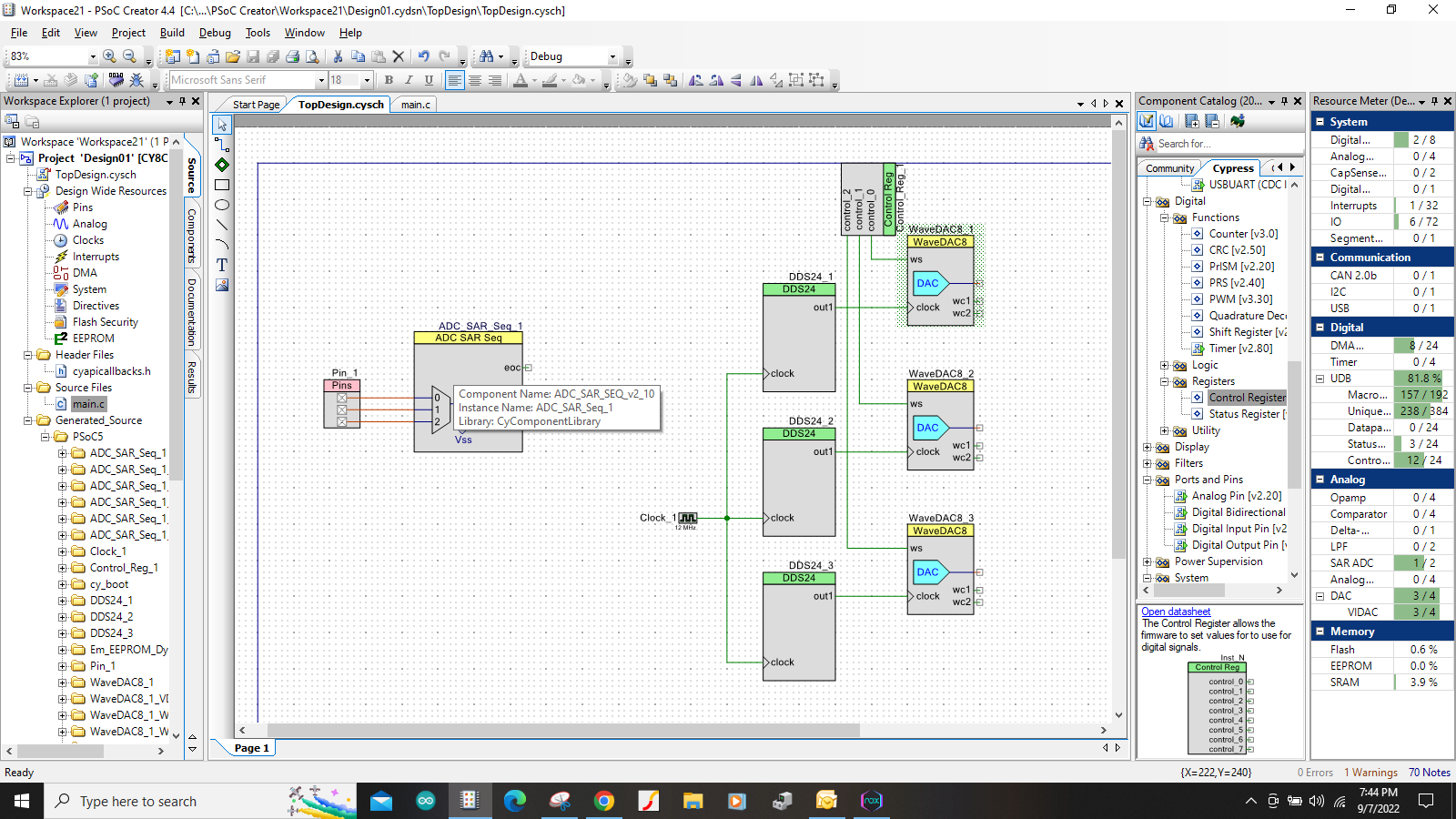Select Control Register in catalog
Image resolution: width=1456 pixels, height=819 pixels.
(1247, 398)
